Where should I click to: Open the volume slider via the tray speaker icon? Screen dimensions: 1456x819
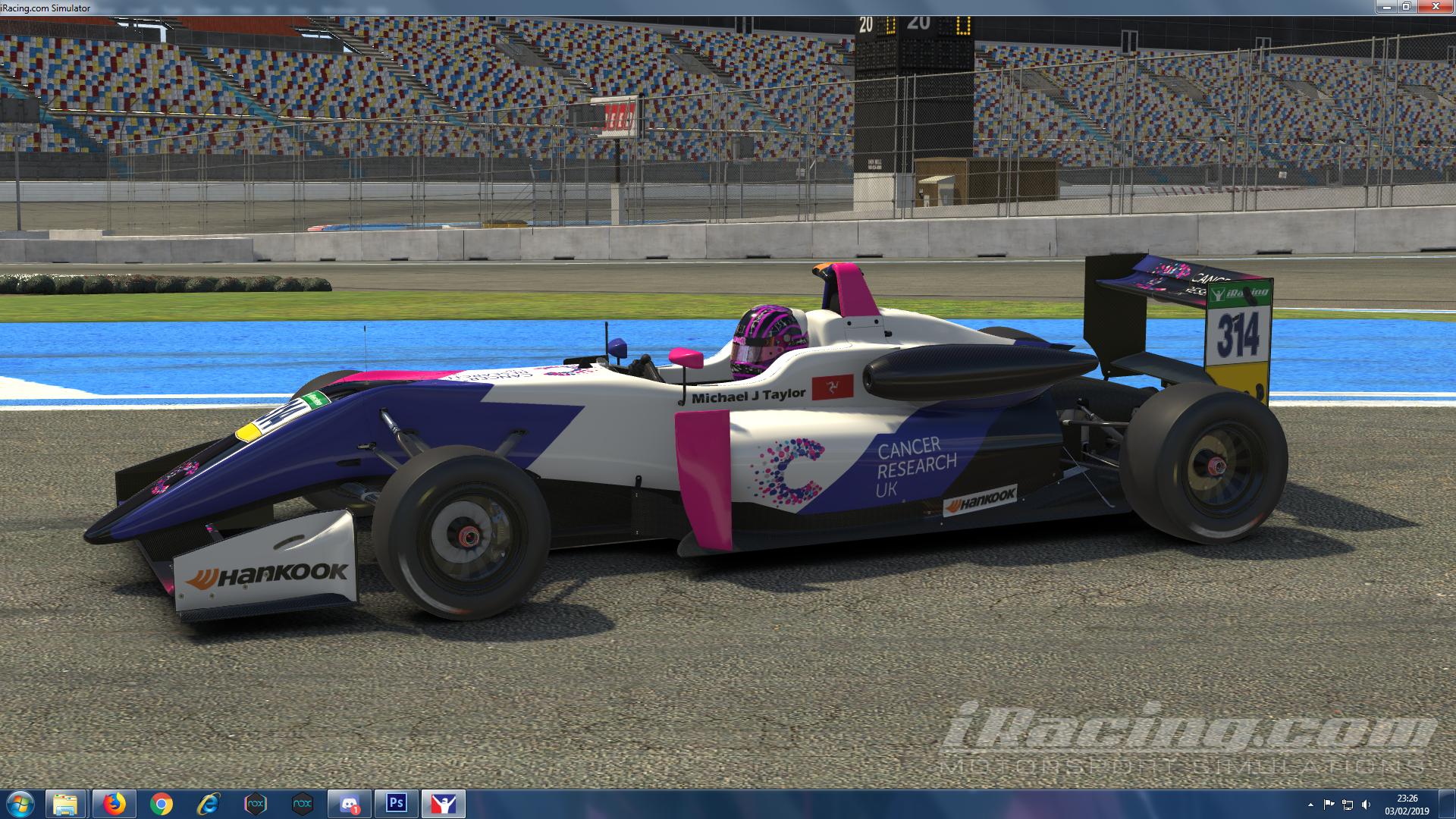tap(1366, 805)
